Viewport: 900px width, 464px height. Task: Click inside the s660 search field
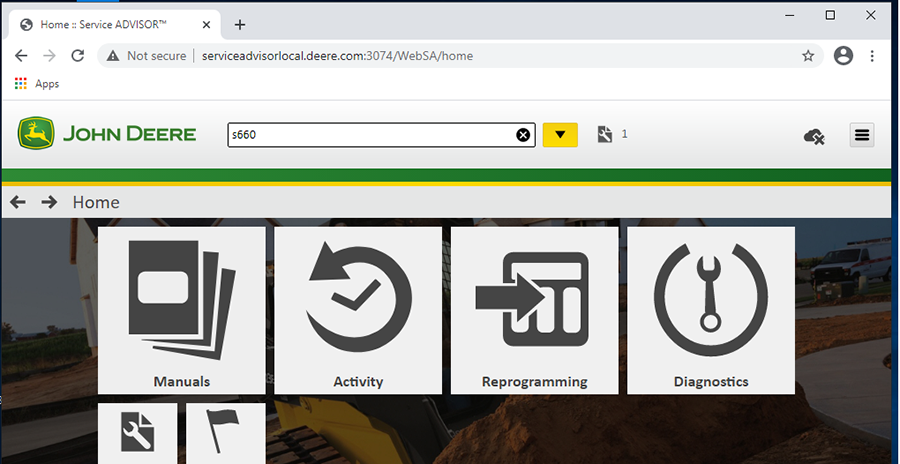pyautogui.click(x=370, y=135)
